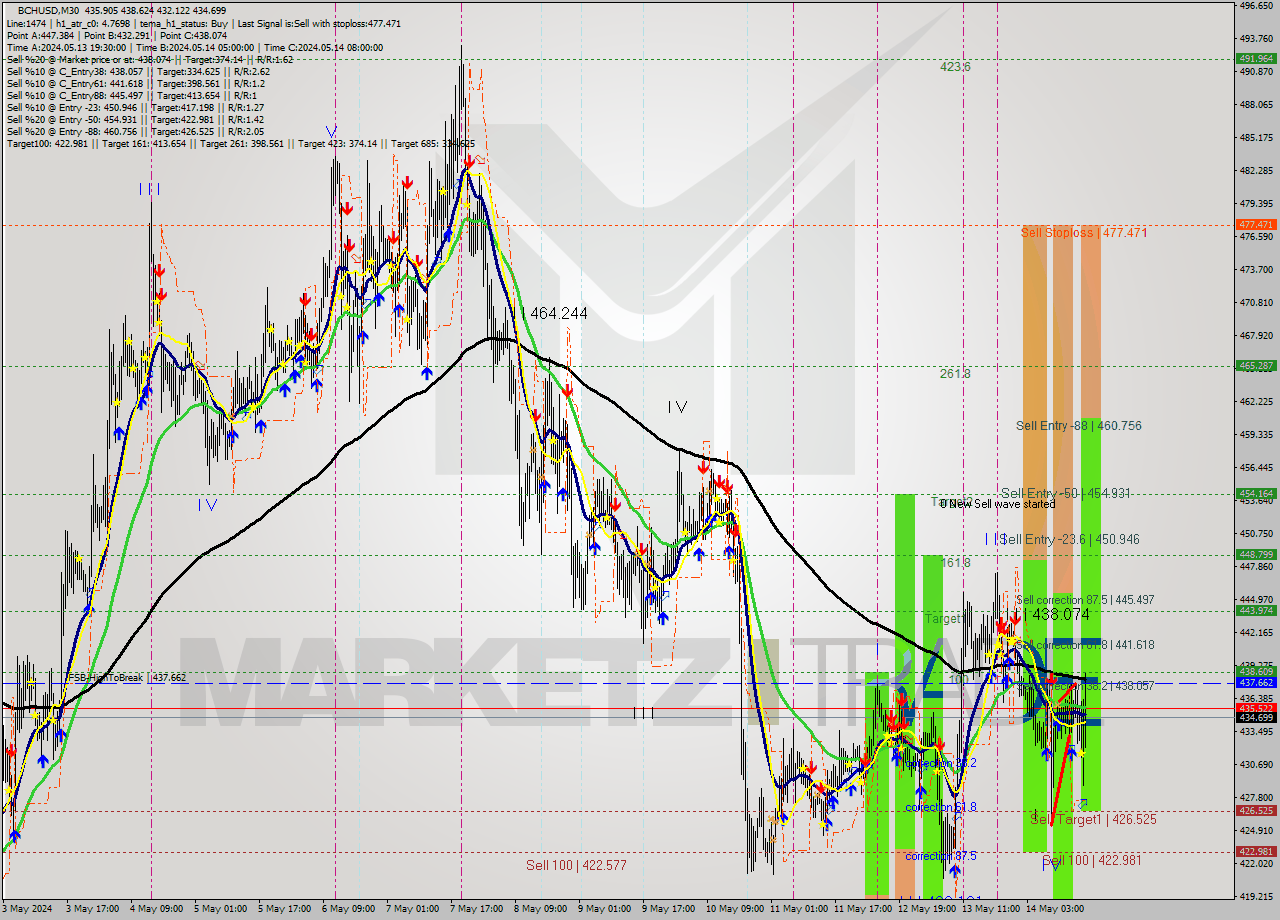The height and width of the screenshot is (920, 1280).
Task: Click the 'Sell Entry -50 | 454.931' label
Action: 1067,493
